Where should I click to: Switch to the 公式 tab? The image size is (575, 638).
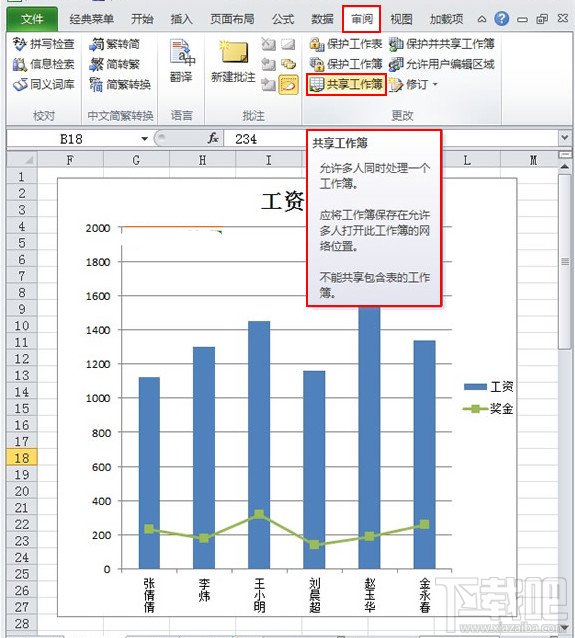pos(283,19)
